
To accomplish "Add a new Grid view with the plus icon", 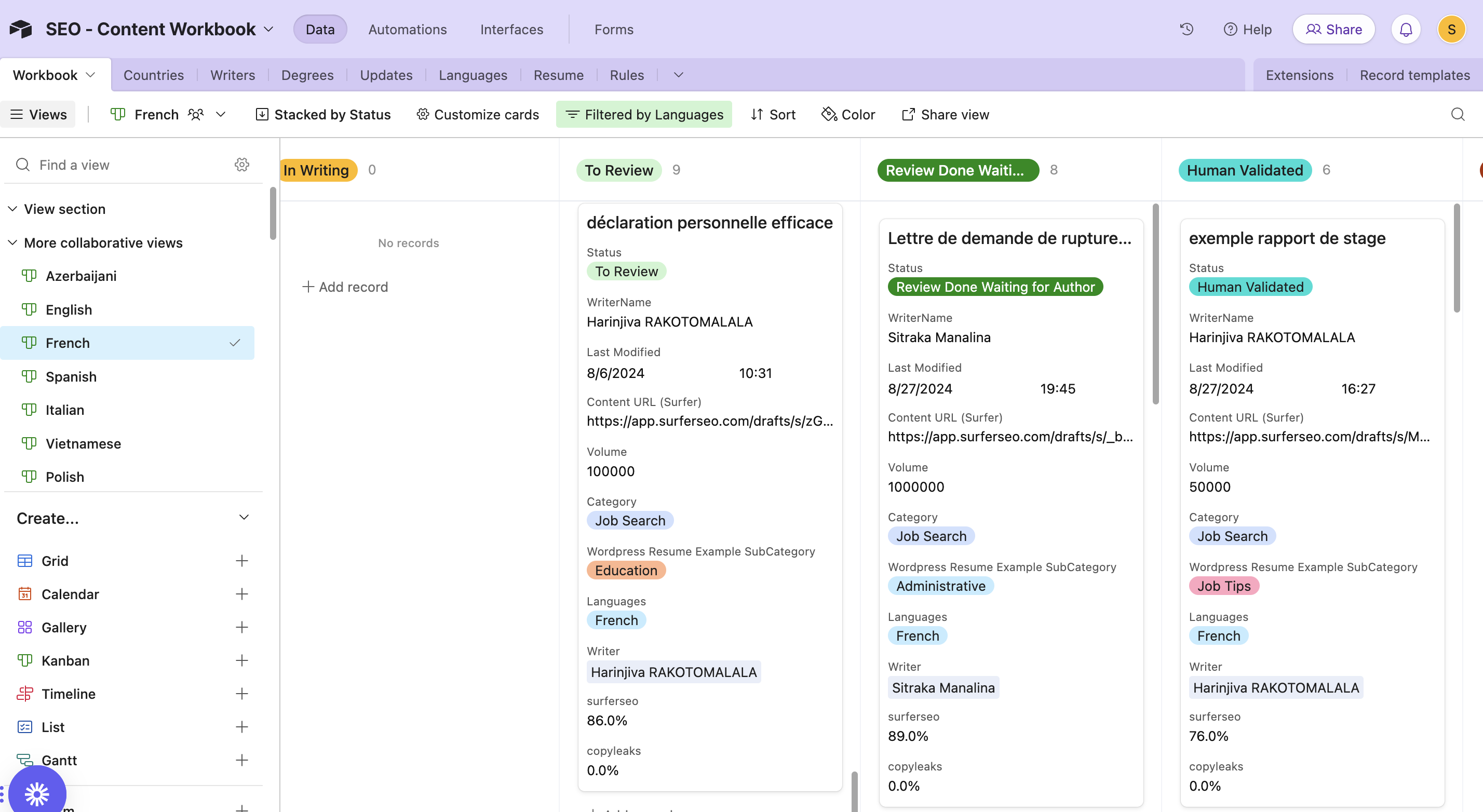I will (242, 561).
